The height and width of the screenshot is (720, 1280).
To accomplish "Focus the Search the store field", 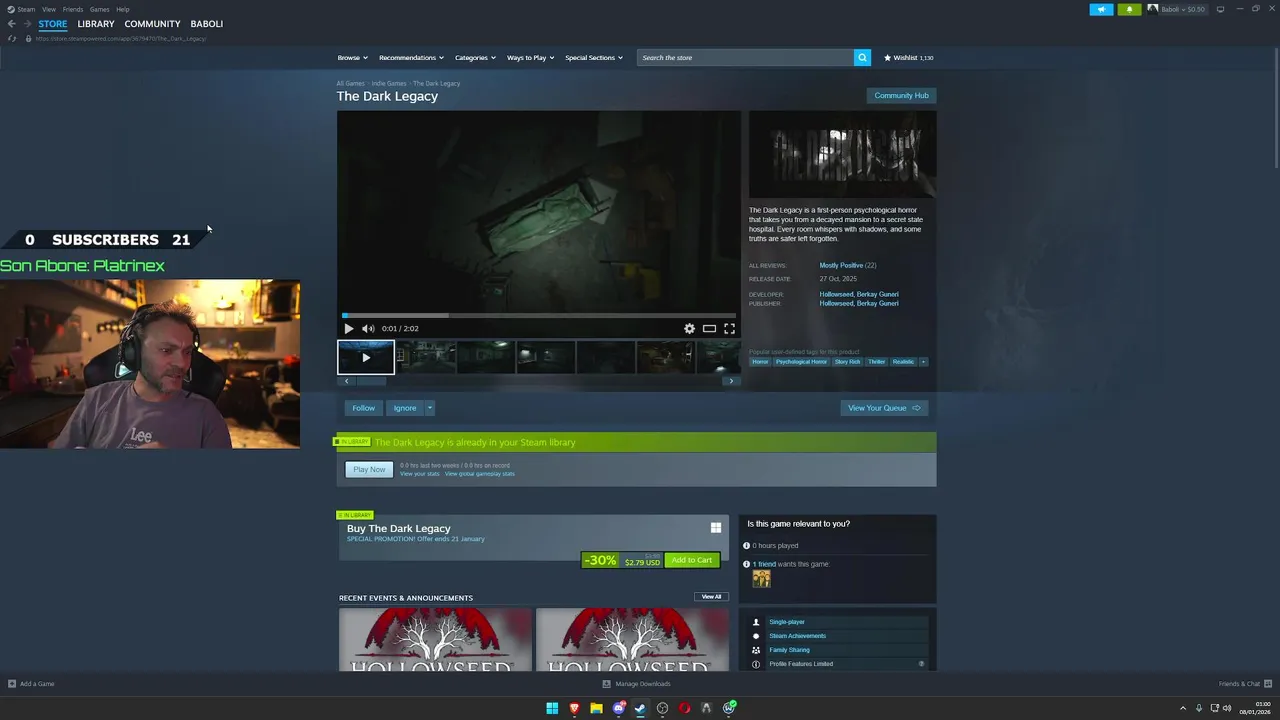I will click(x=745, y=57).
